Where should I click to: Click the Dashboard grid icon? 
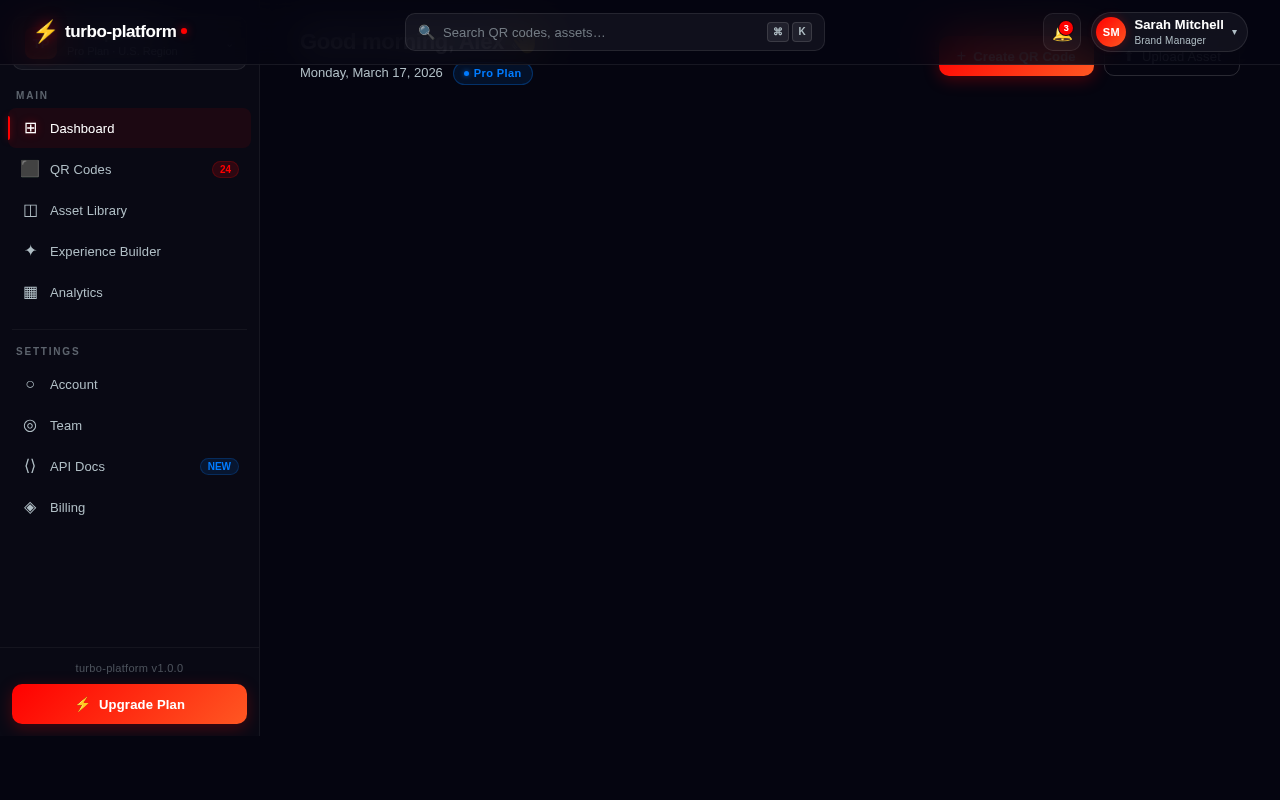tap(30, 128)
